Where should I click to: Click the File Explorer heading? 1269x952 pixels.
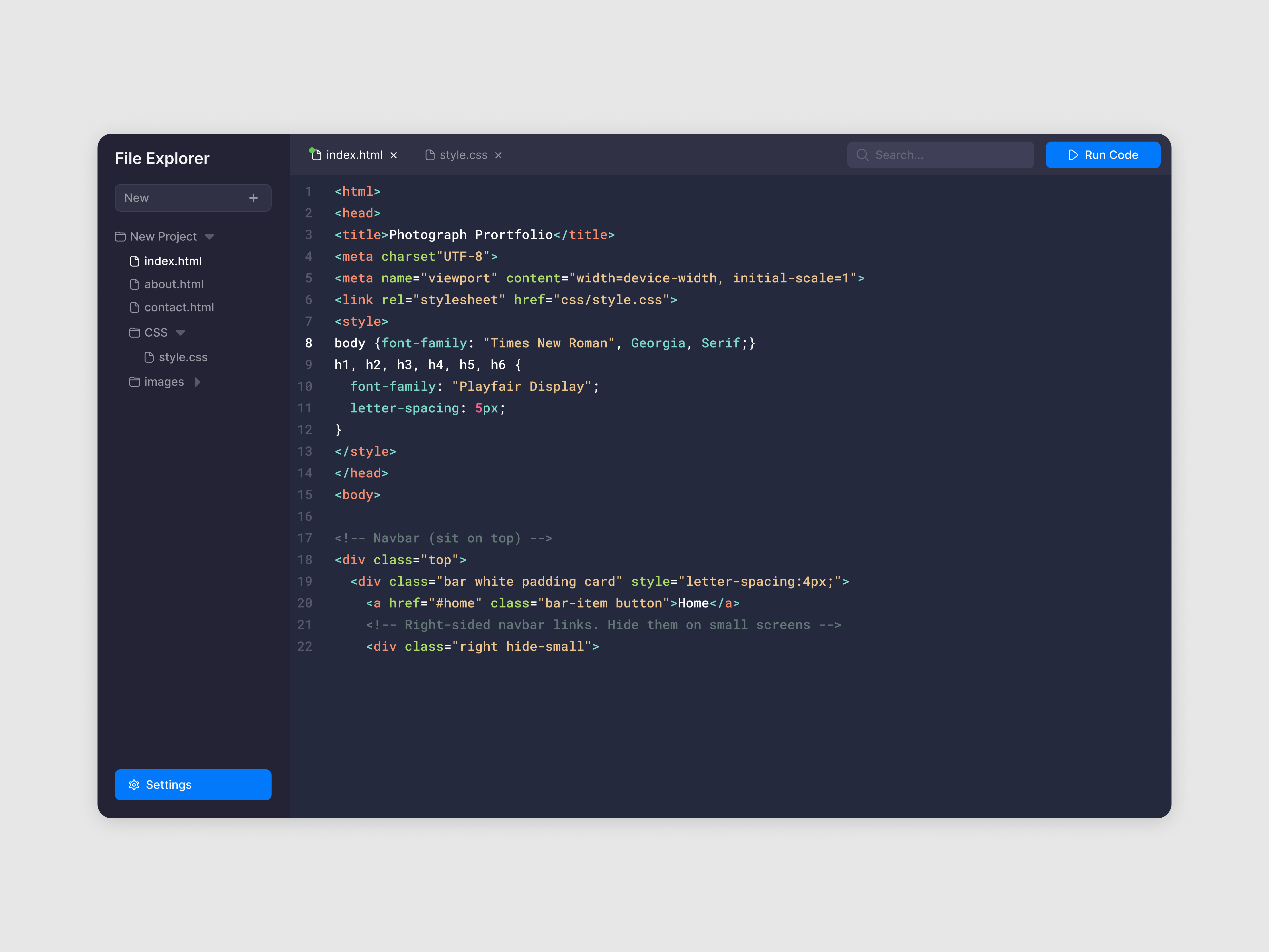click(162, 158)
